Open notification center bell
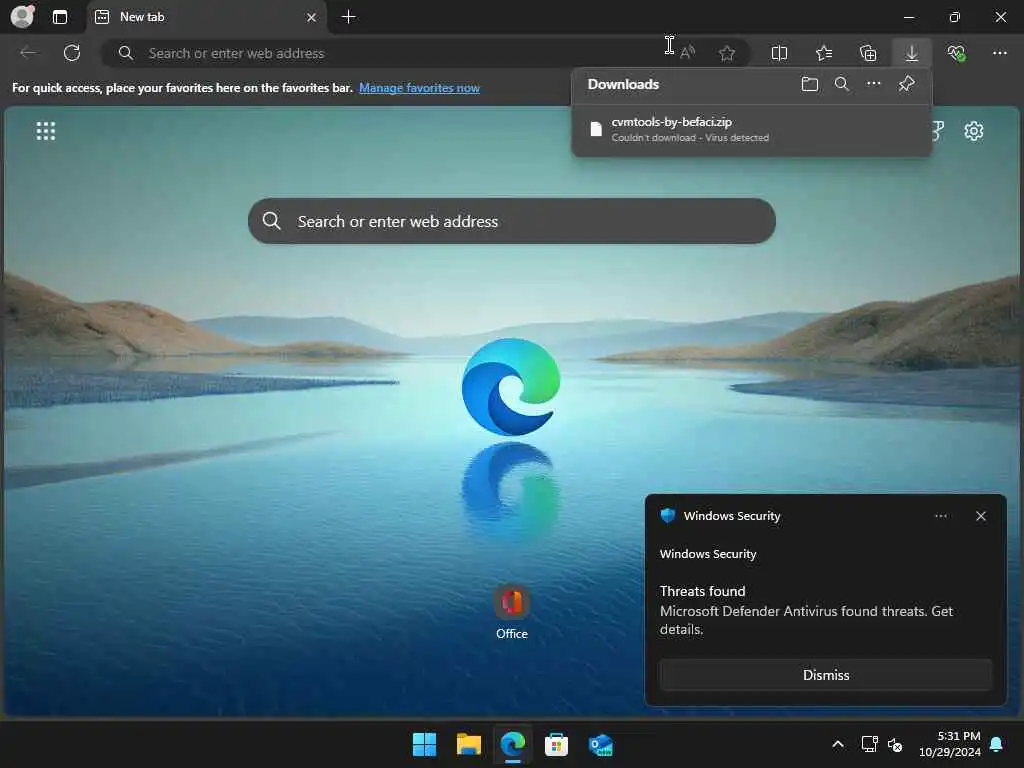Screen dimensions: 1024x768 click(997, 744)
